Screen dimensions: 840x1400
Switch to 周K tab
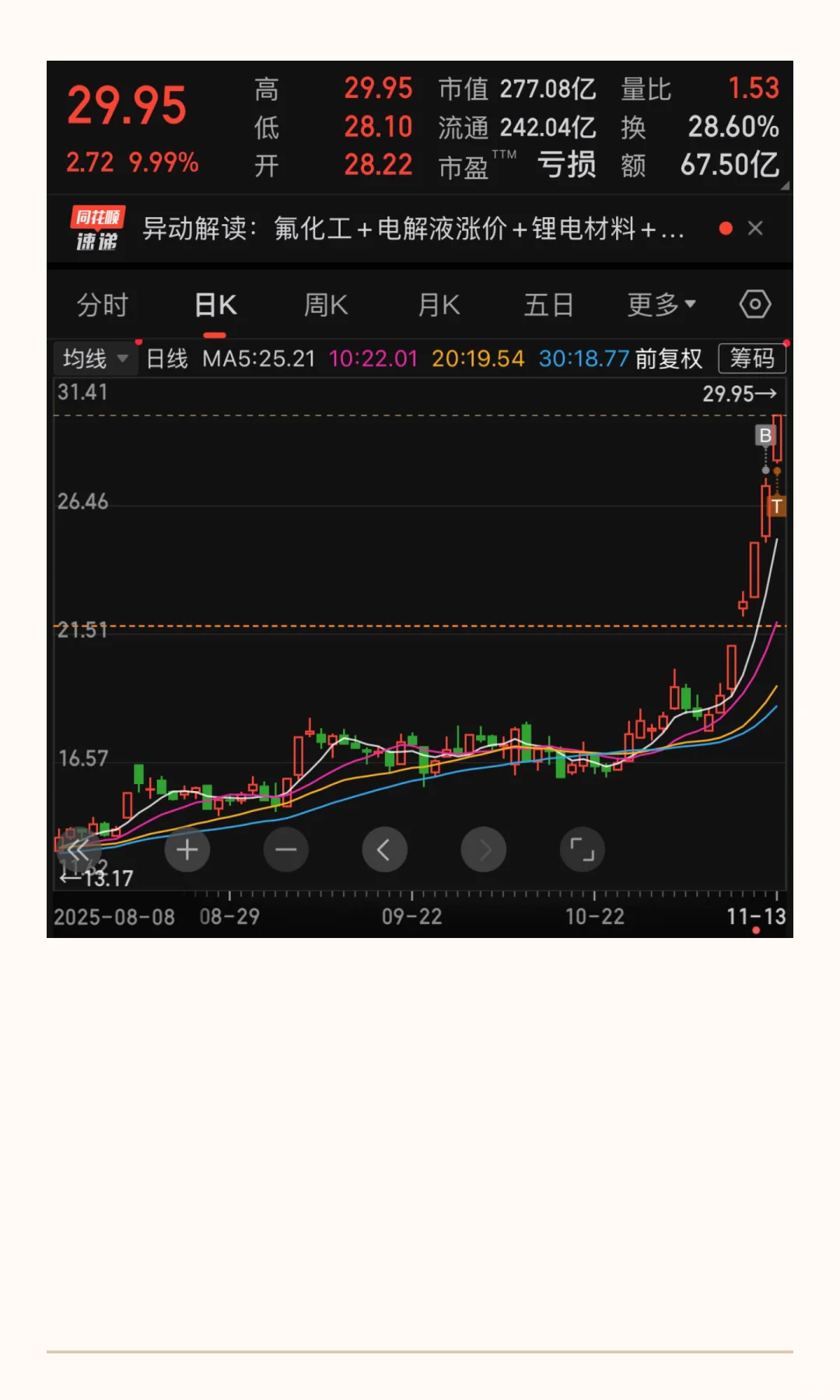coord(326,305)
